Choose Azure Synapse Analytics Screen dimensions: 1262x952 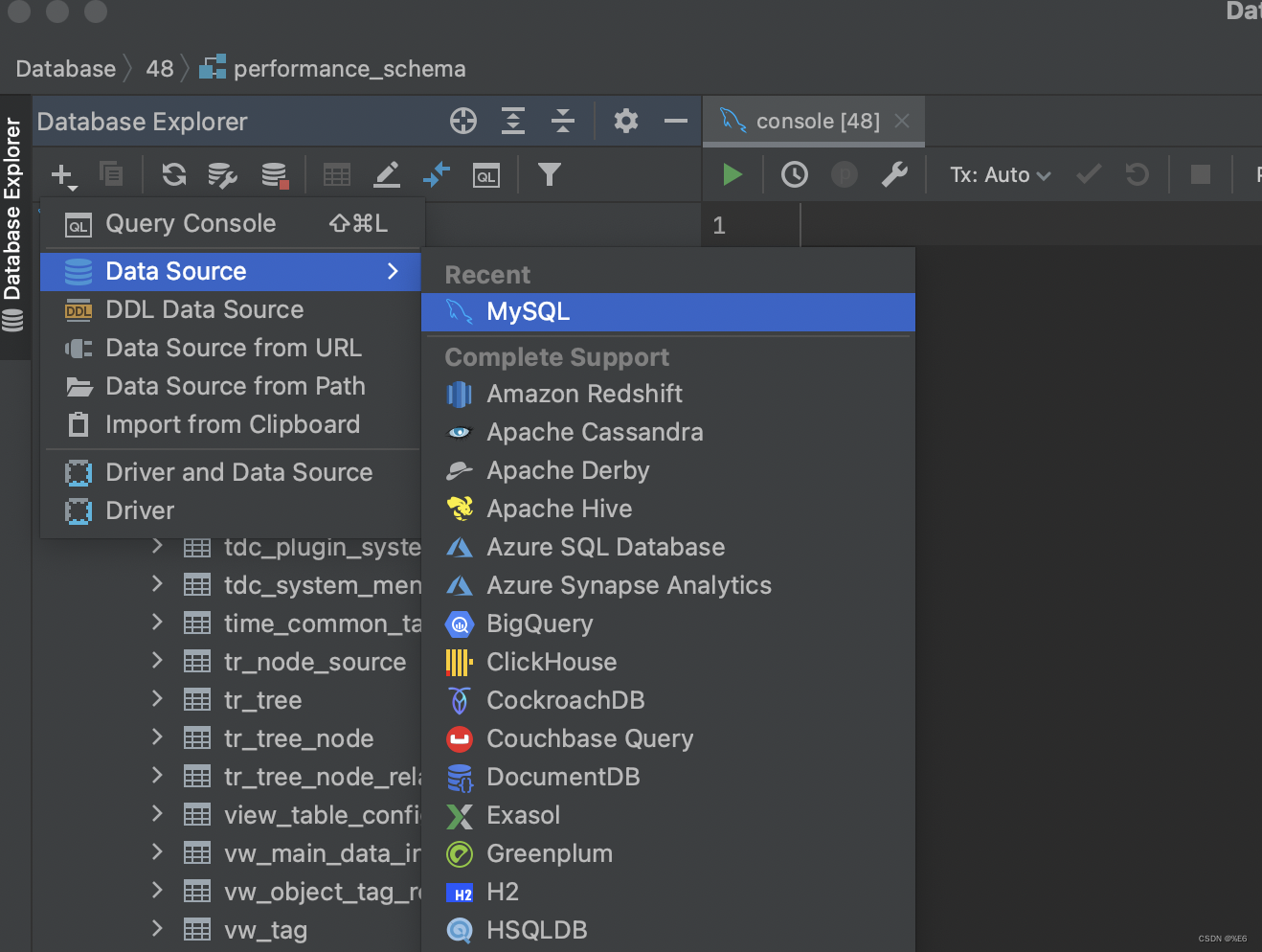tap(668, 586)
